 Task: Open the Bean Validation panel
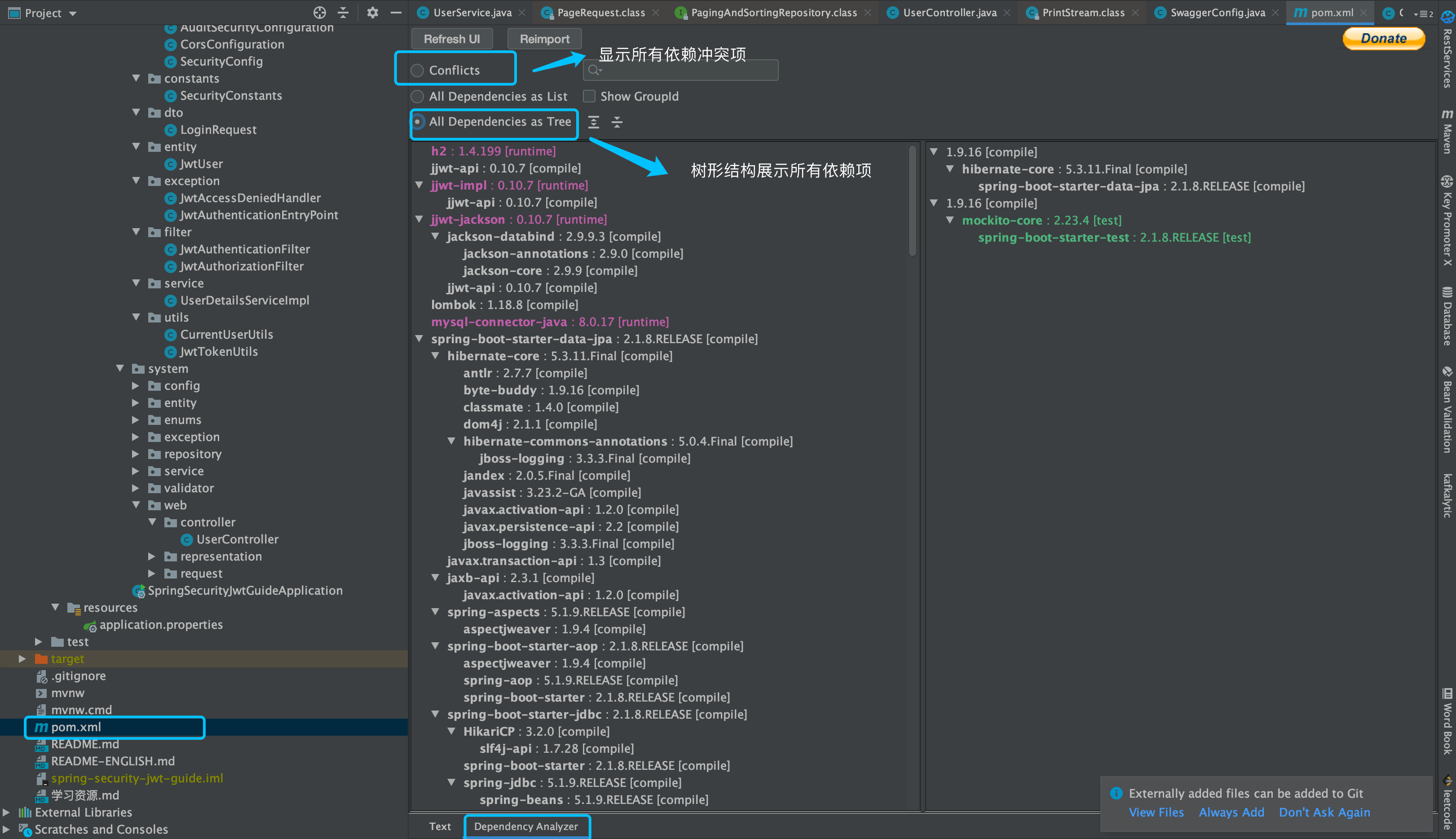pos(1447,410)
